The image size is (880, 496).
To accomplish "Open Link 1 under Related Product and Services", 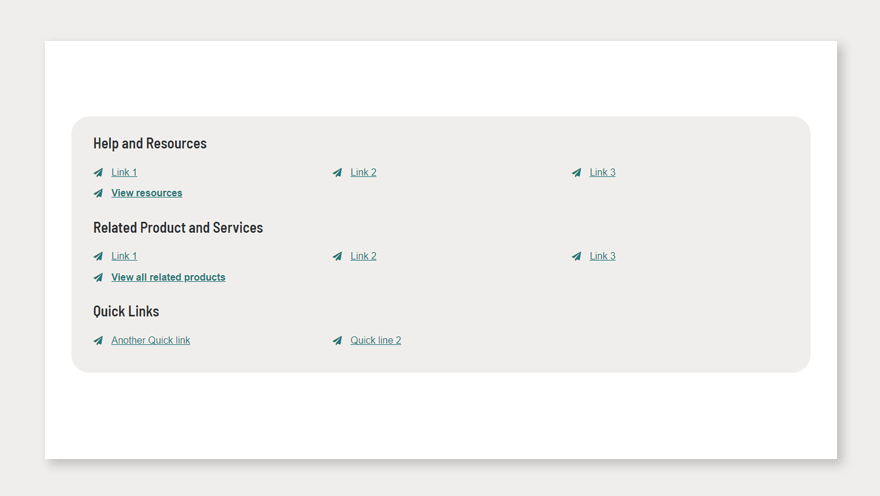I will (x=124, y=257).
